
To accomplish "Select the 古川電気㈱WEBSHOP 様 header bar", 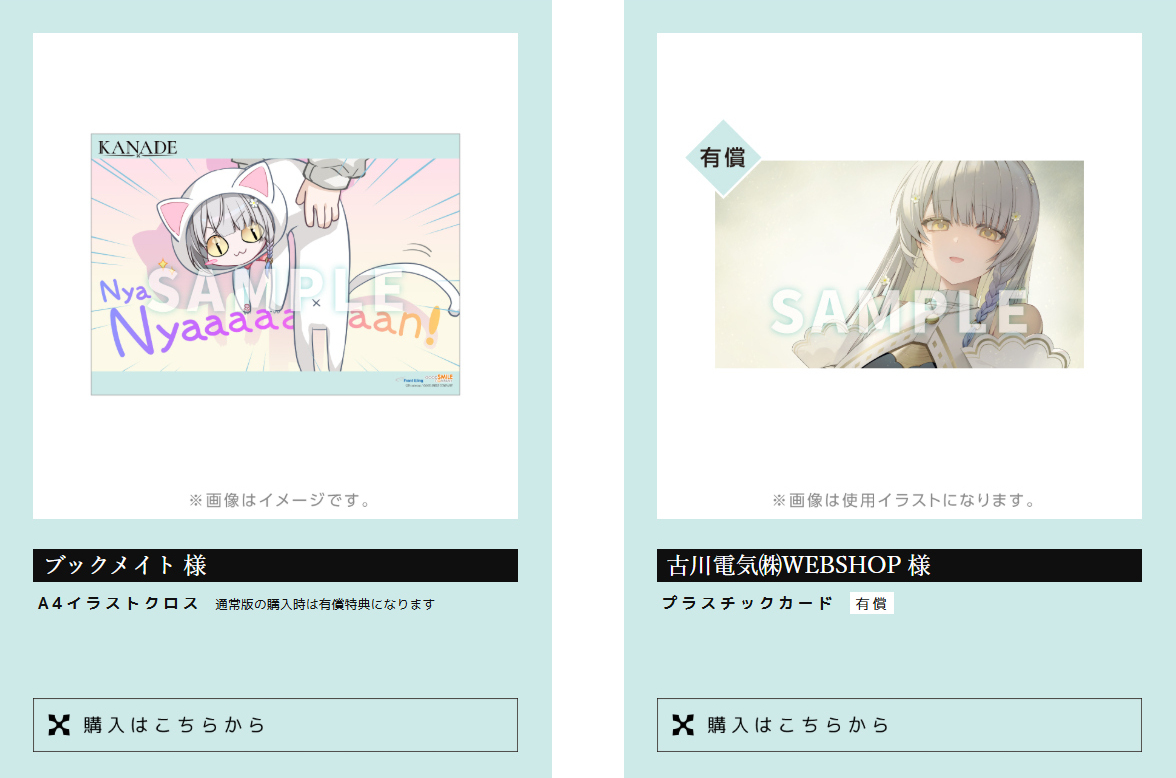I will click(x=899, y=565).
